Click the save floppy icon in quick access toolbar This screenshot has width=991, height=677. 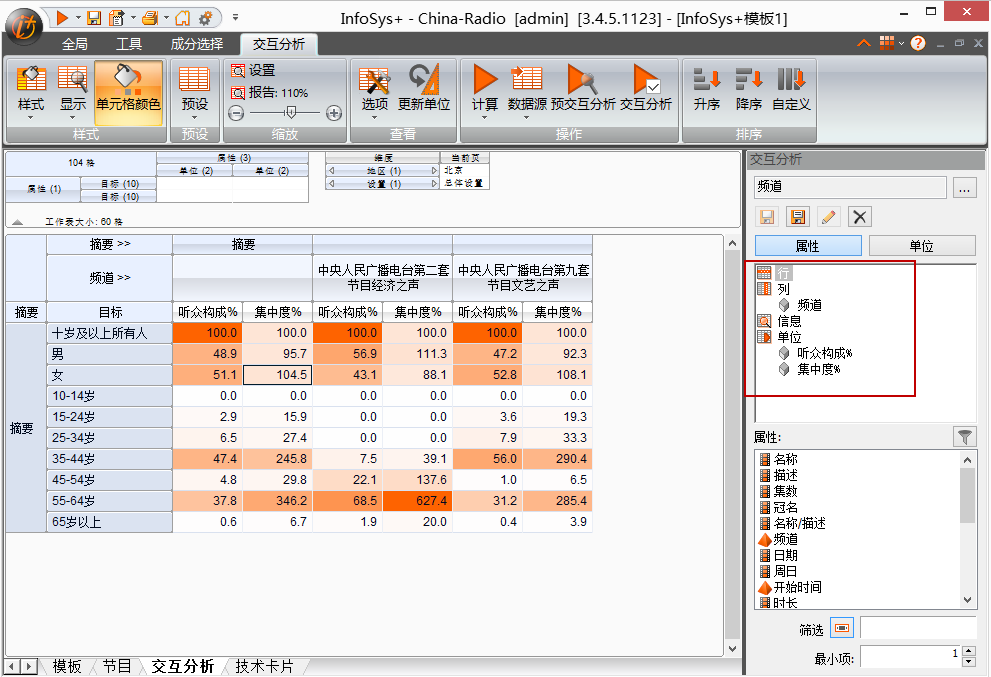(94, 18)
